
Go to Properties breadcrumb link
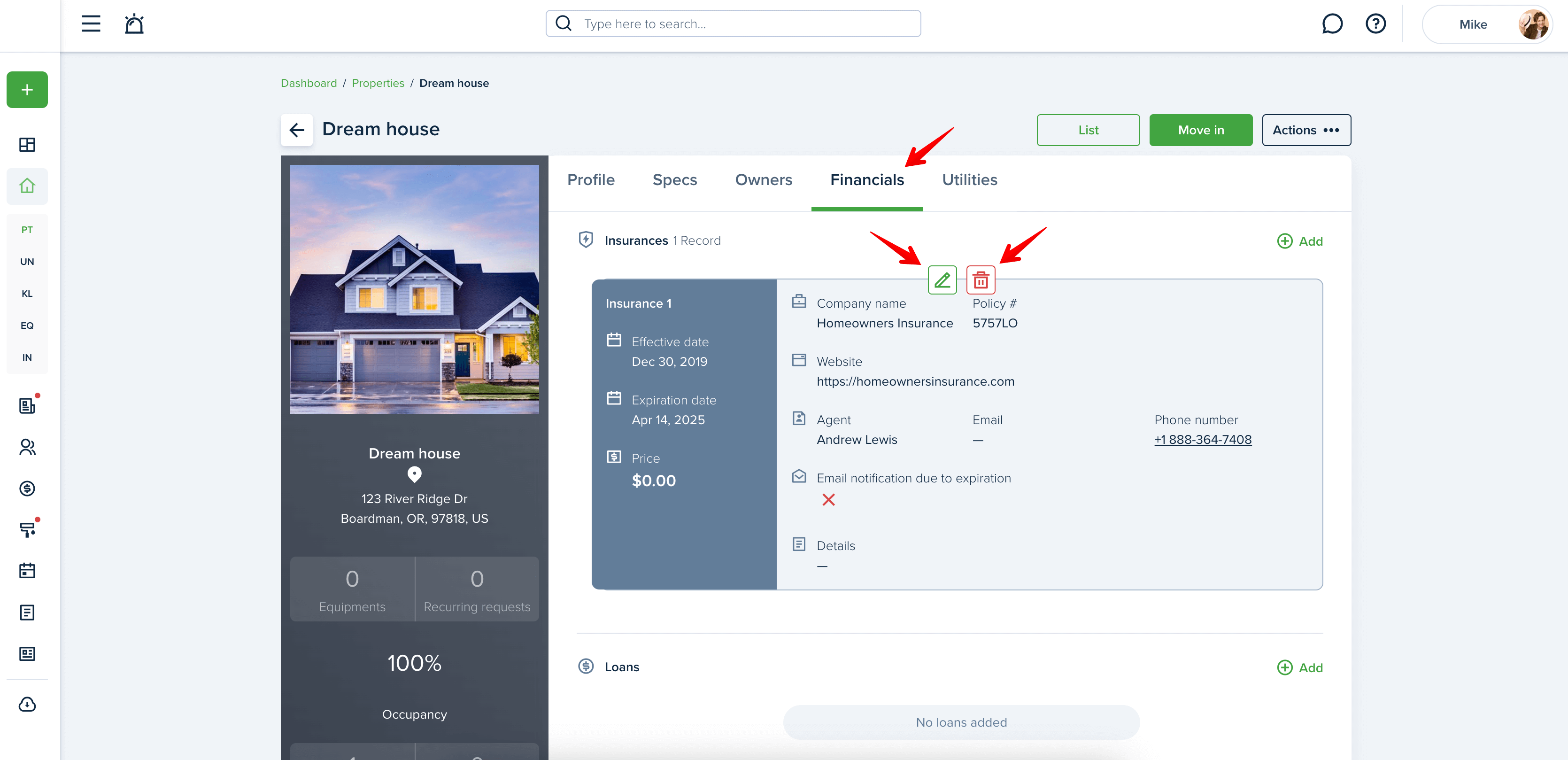[x=378, y=83]
